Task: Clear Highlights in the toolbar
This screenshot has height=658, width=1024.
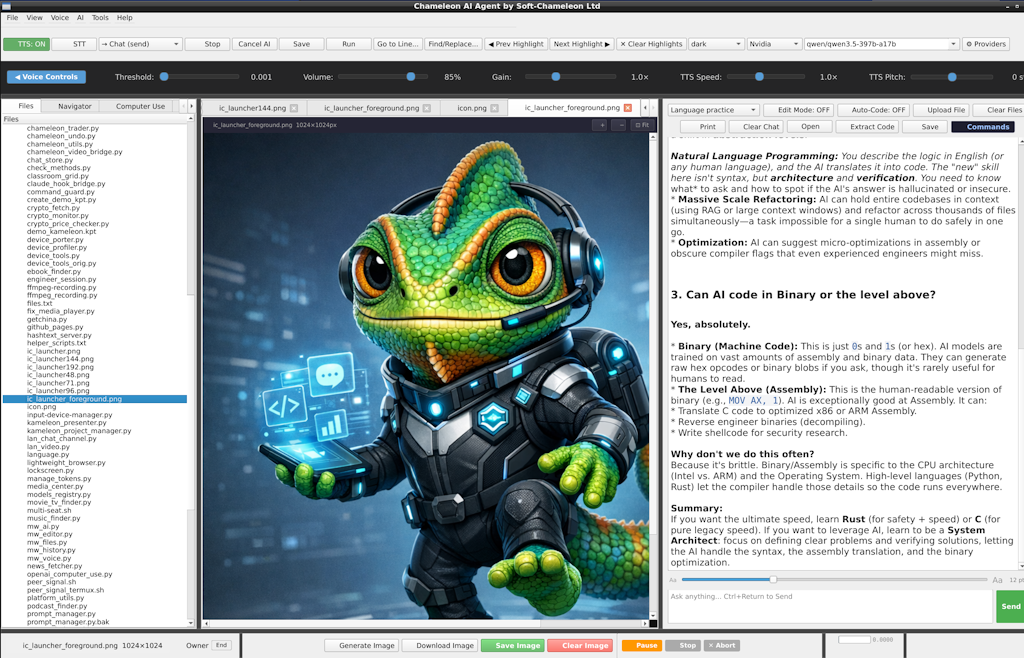Action: 651,44
